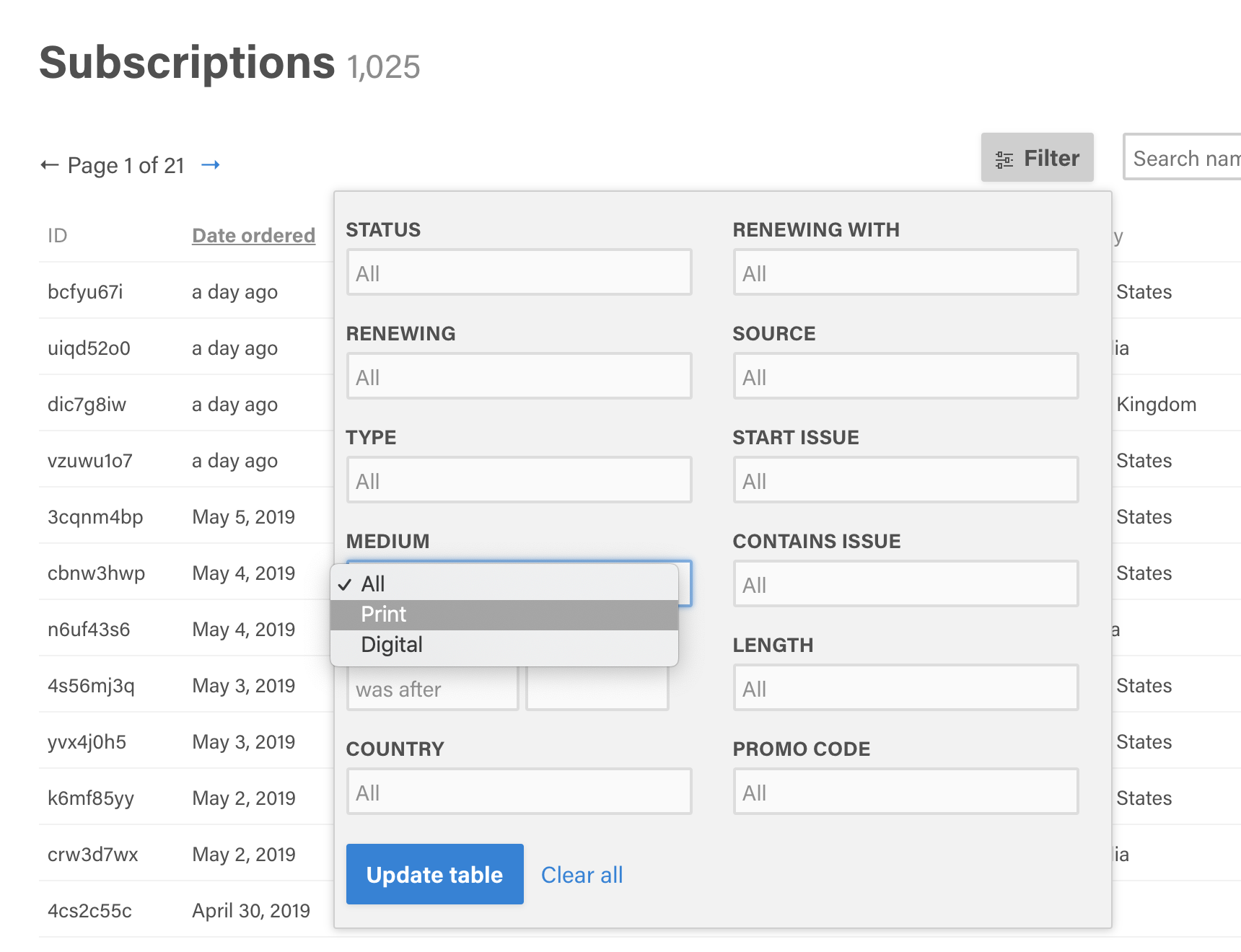
Task: Open the Length filter dropdown
Action: pos(905,688)
